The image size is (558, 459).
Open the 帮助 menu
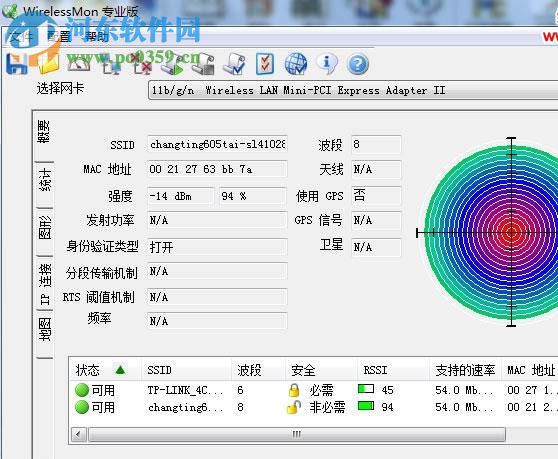coord(97,36)
